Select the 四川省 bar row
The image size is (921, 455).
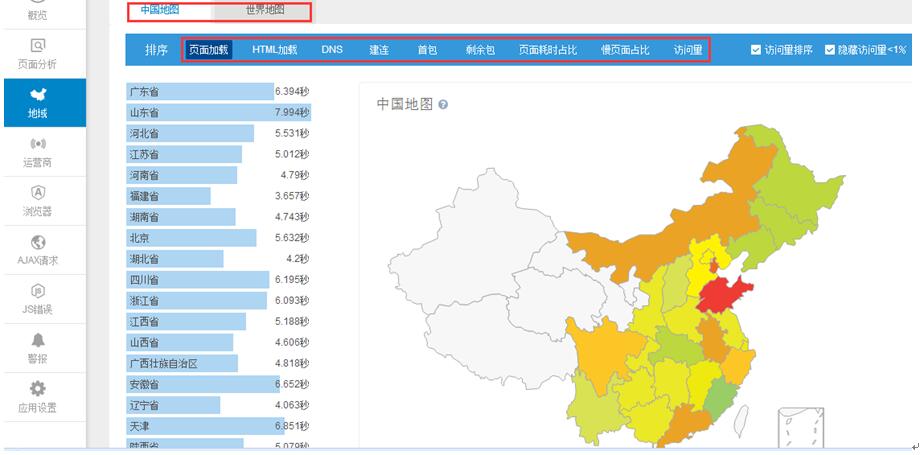point(219,279)
